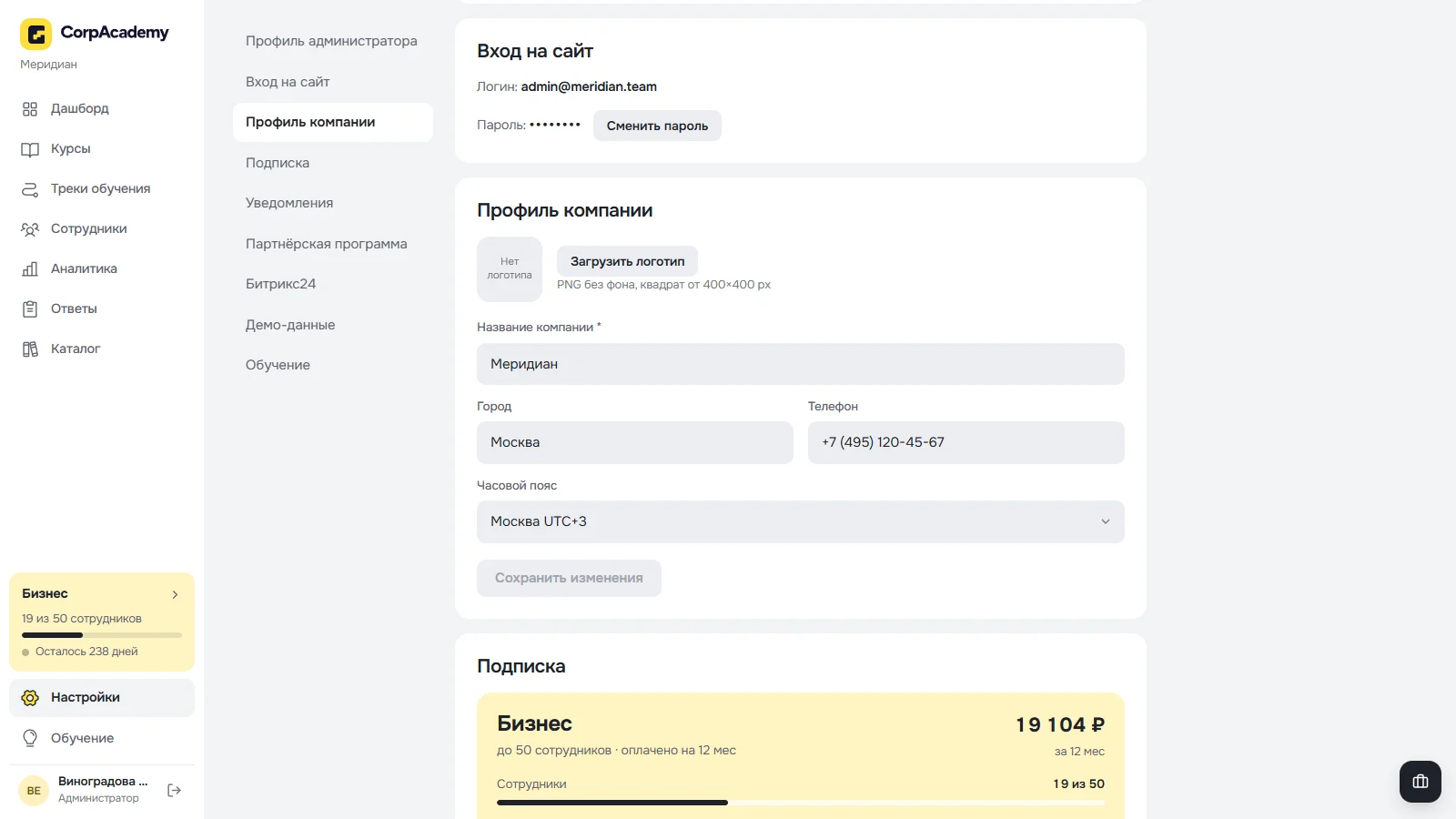This screenshot has width=1456, height=819.
Task: Click Сохранить изменения button
Action: pos(569,578)
